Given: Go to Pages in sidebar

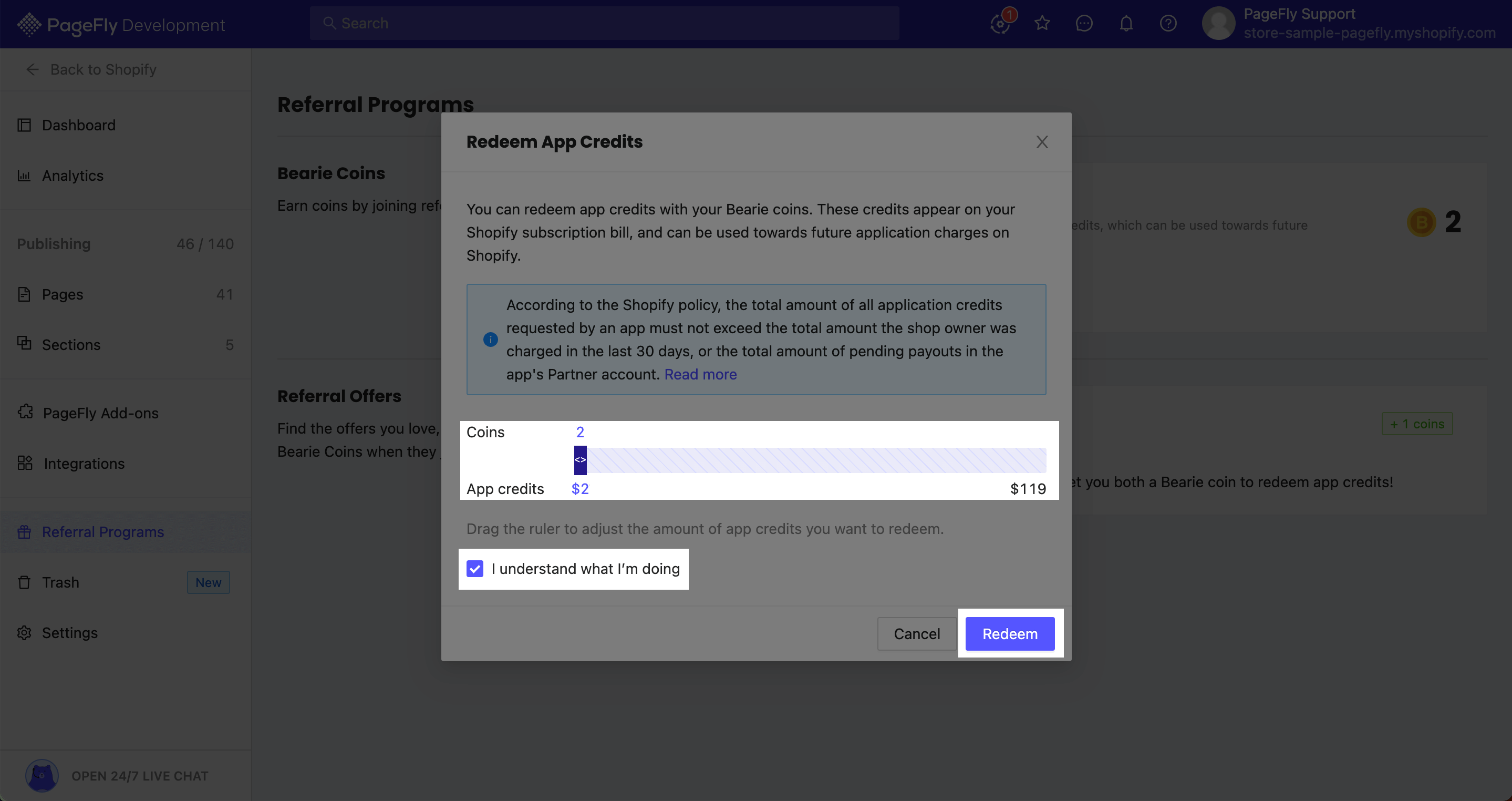Looking at the screenshot, I should tap(126, 294).
